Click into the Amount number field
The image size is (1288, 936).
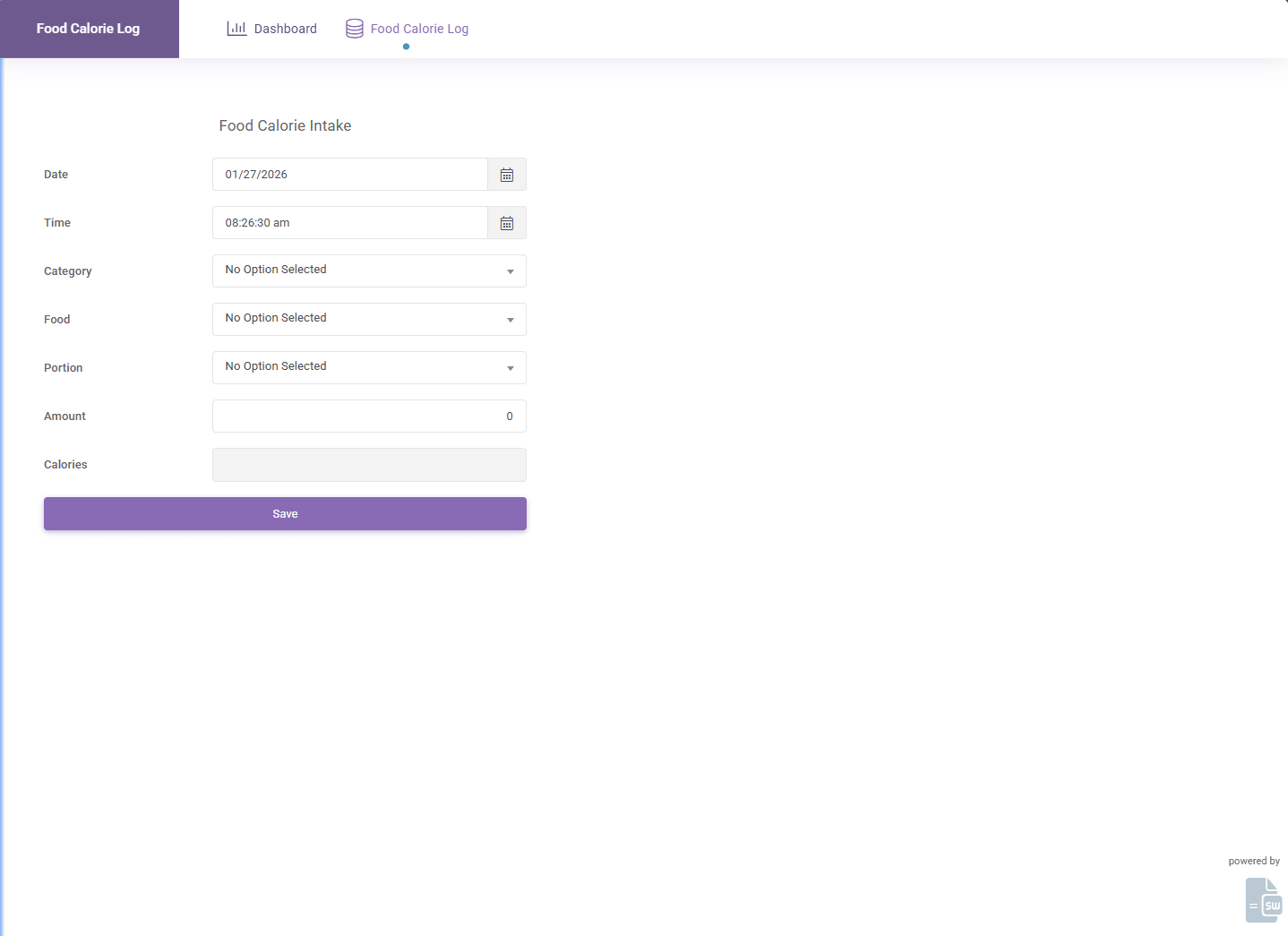tap(369, 416)
